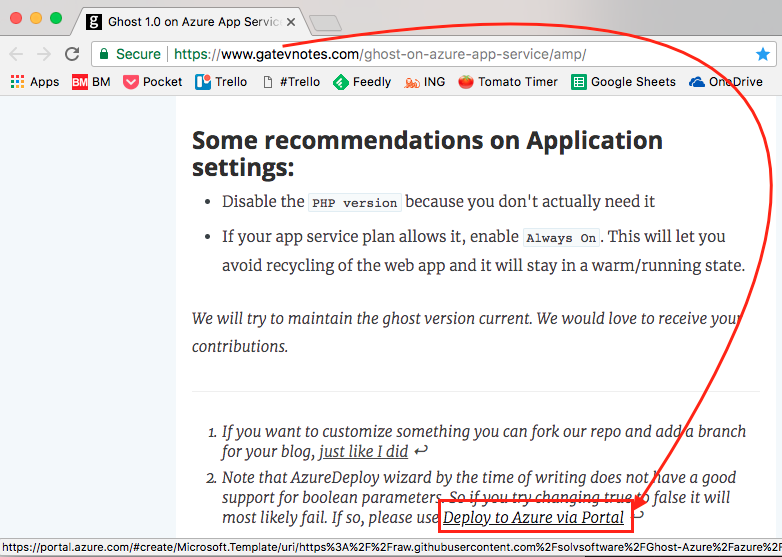
Task: Click the blue bookmark star icon
Action: pyautogui.click(x=763, y=54)
